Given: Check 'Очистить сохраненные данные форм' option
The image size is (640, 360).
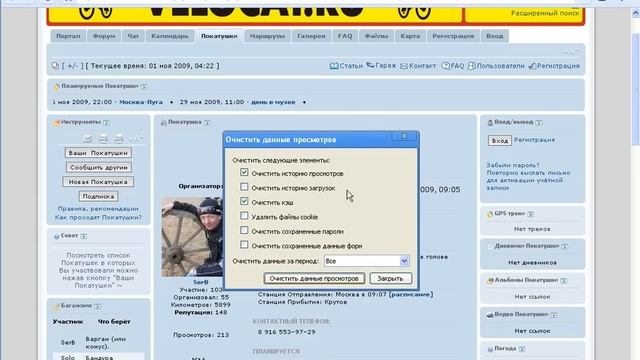Looking at the screenshot, I should pos(244,245).
